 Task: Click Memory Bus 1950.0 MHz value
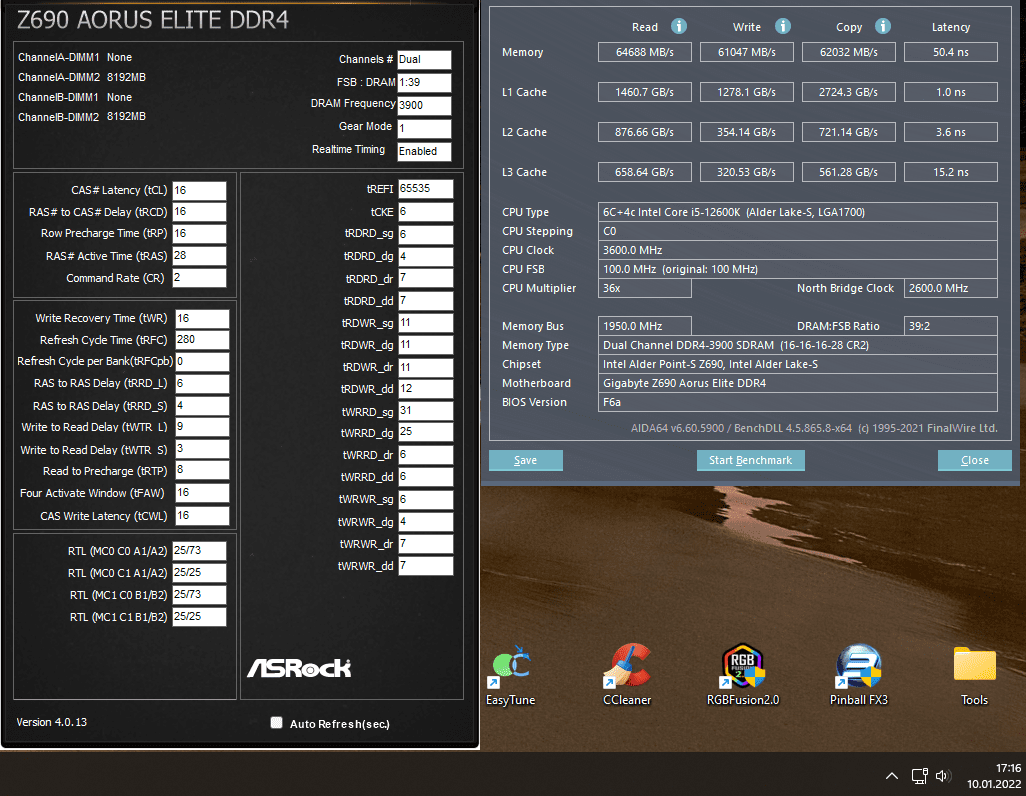tap(645, 326)
